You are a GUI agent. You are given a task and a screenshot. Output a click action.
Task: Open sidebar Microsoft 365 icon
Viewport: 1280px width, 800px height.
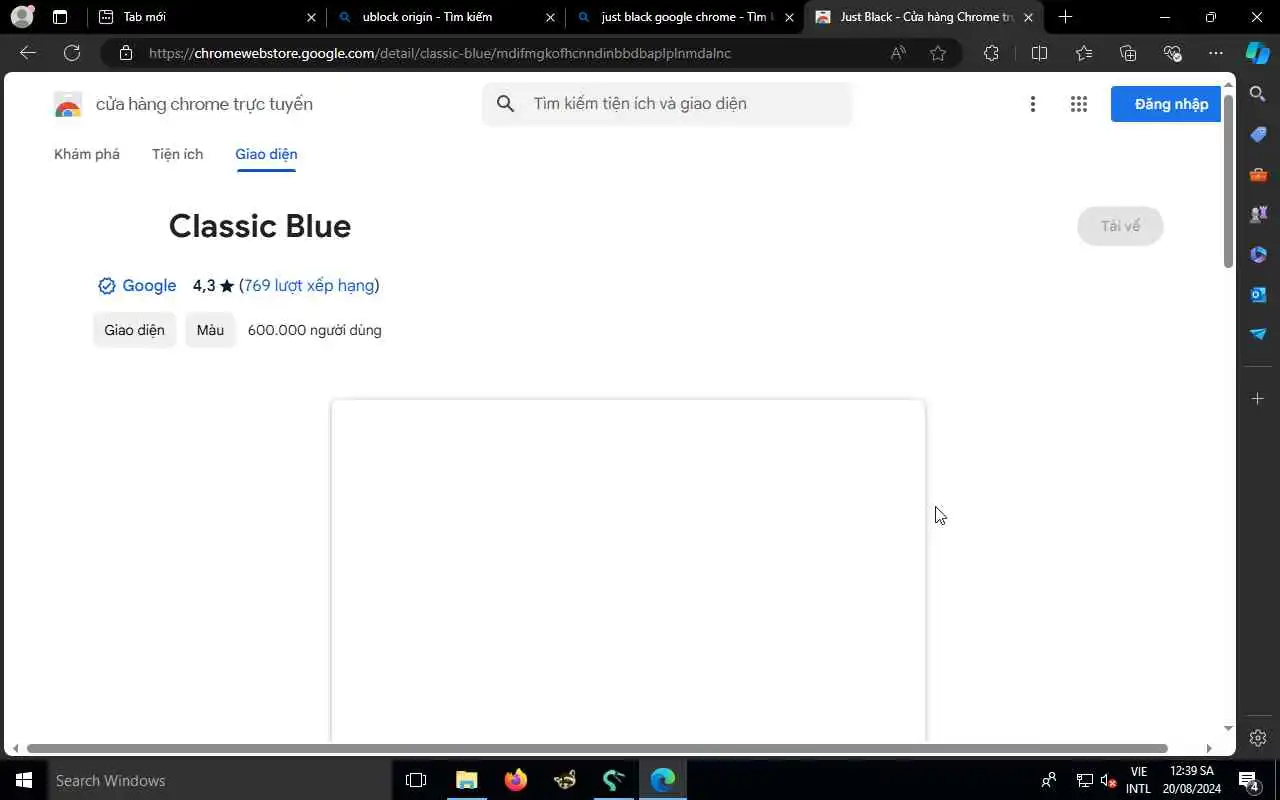tap(1258, 254)
